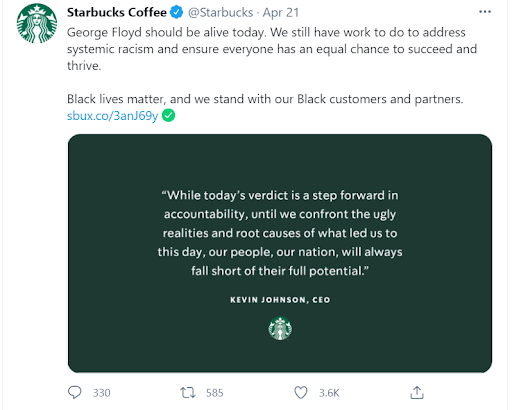This screenshot has width=512, height=410.
Task: Click the blue verified badge
Action: [176, 12]
